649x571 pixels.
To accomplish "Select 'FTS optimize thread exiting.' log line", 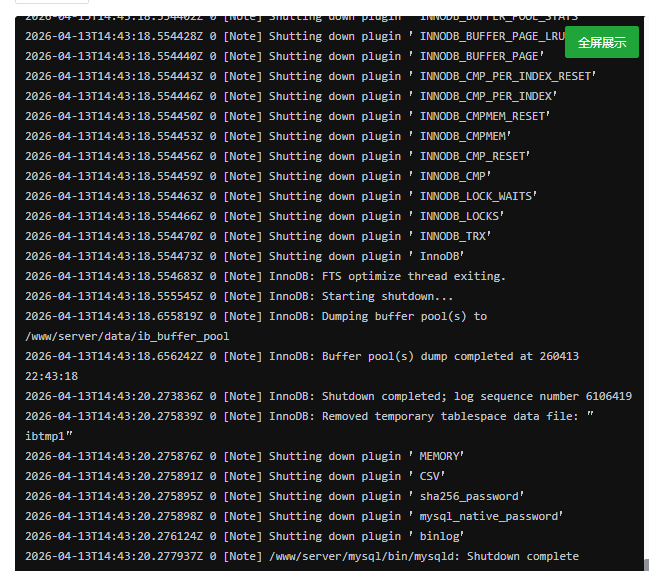I will click(x=266, y=276).
